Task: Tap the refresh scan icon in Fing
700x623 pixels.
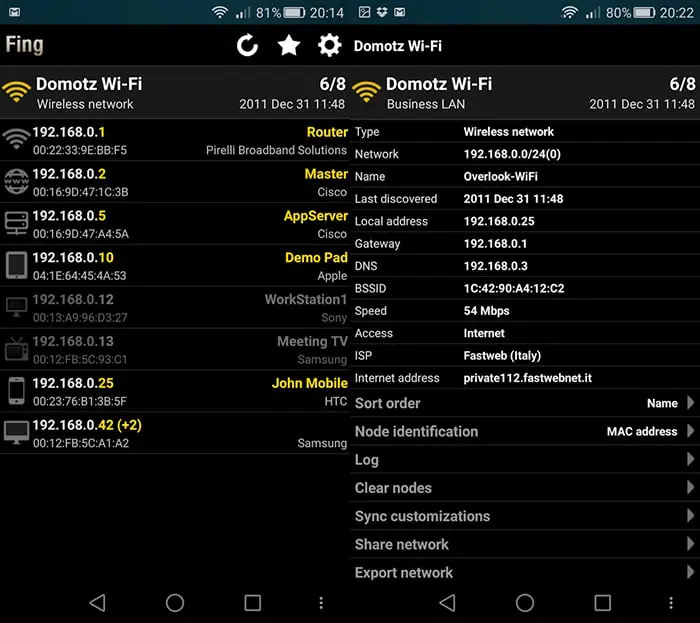Action: pos(247,45)
